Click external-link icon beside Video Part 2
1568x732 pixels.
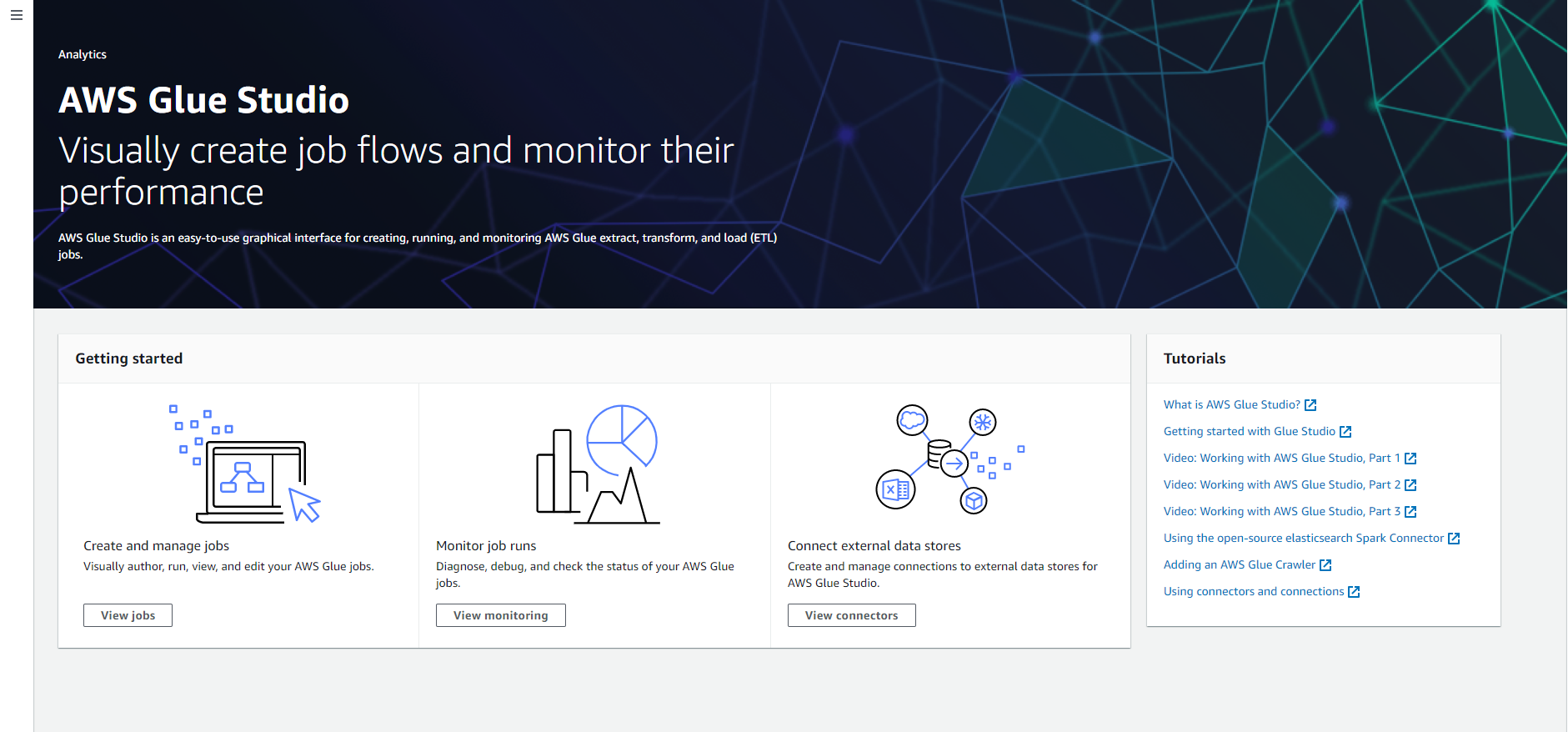point(1410,485)
